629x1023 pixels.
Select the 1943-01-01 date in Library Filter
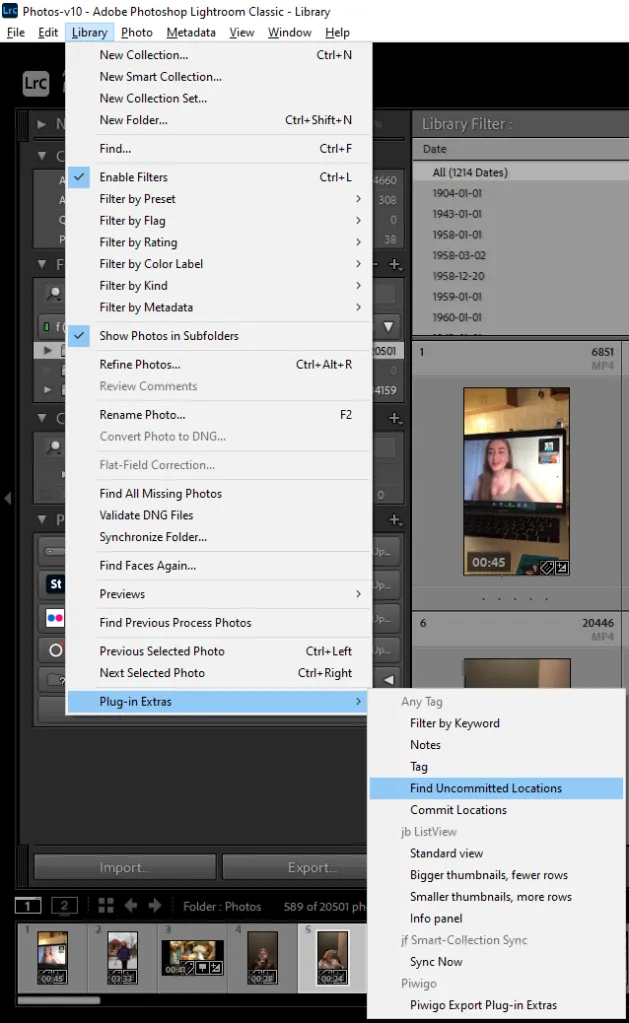click(x=457, y=214)
